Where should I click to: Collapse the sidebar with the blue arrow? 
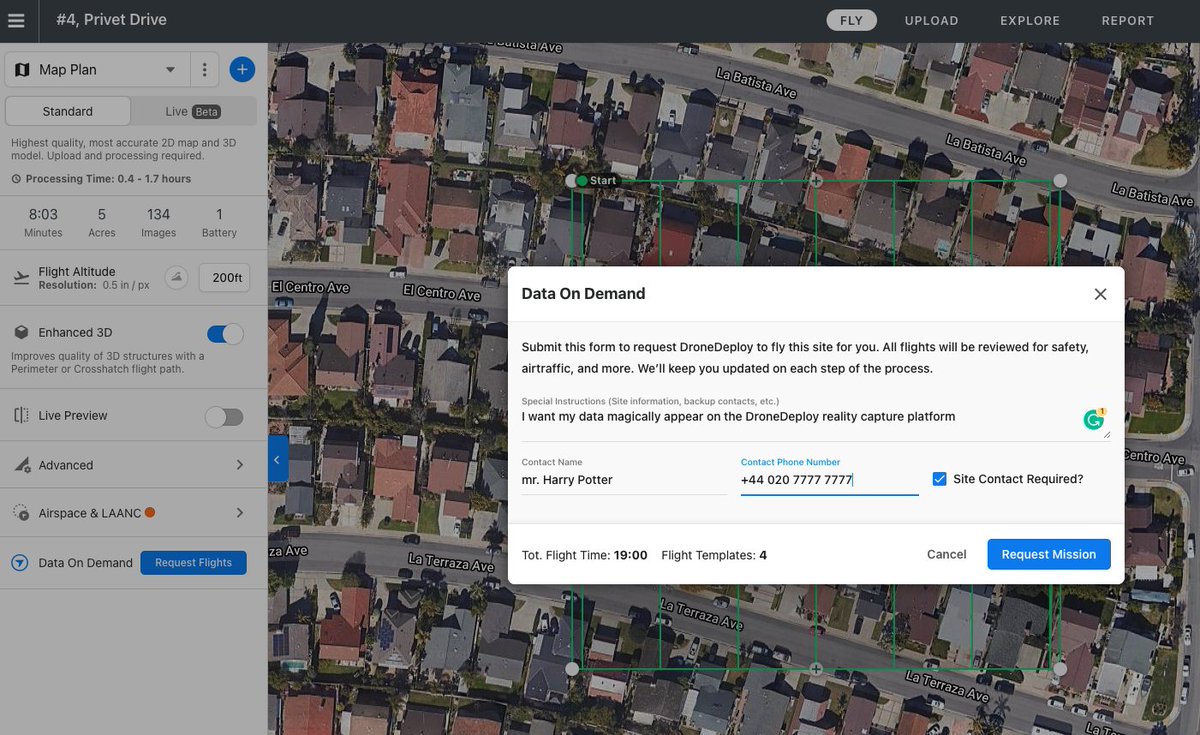(278, 459)
